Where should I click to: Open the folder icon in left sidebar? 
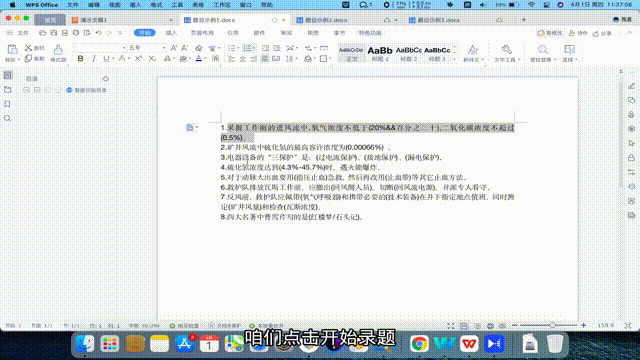[8, 89]
